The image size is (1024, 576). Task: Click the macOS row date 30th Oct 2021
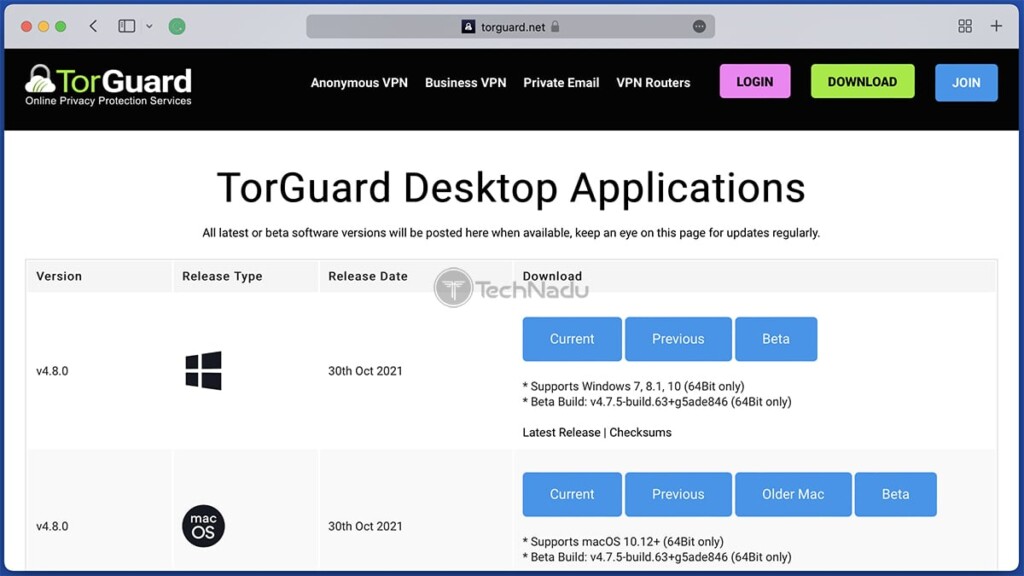[x=365, y=526]
